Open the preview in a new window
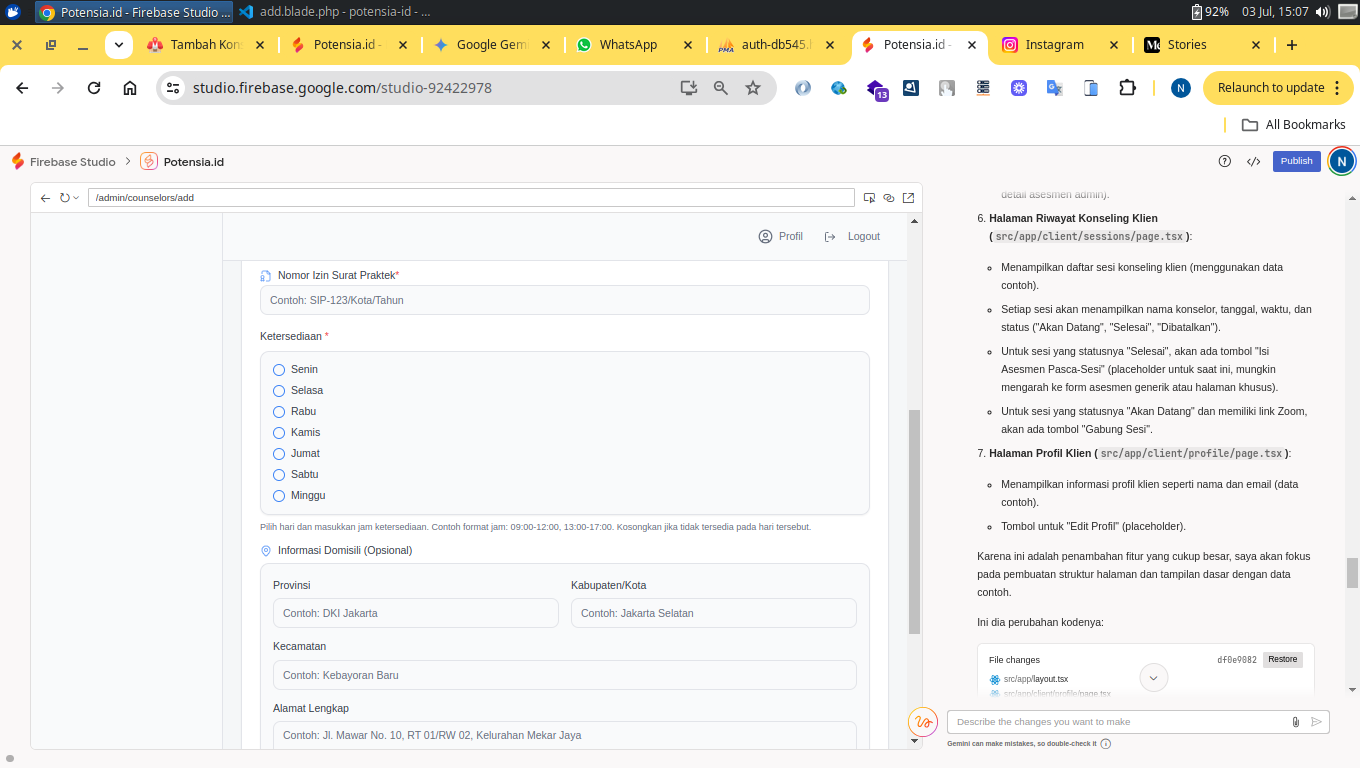Viewport: 1360px width, 768px height. (908, 198)
